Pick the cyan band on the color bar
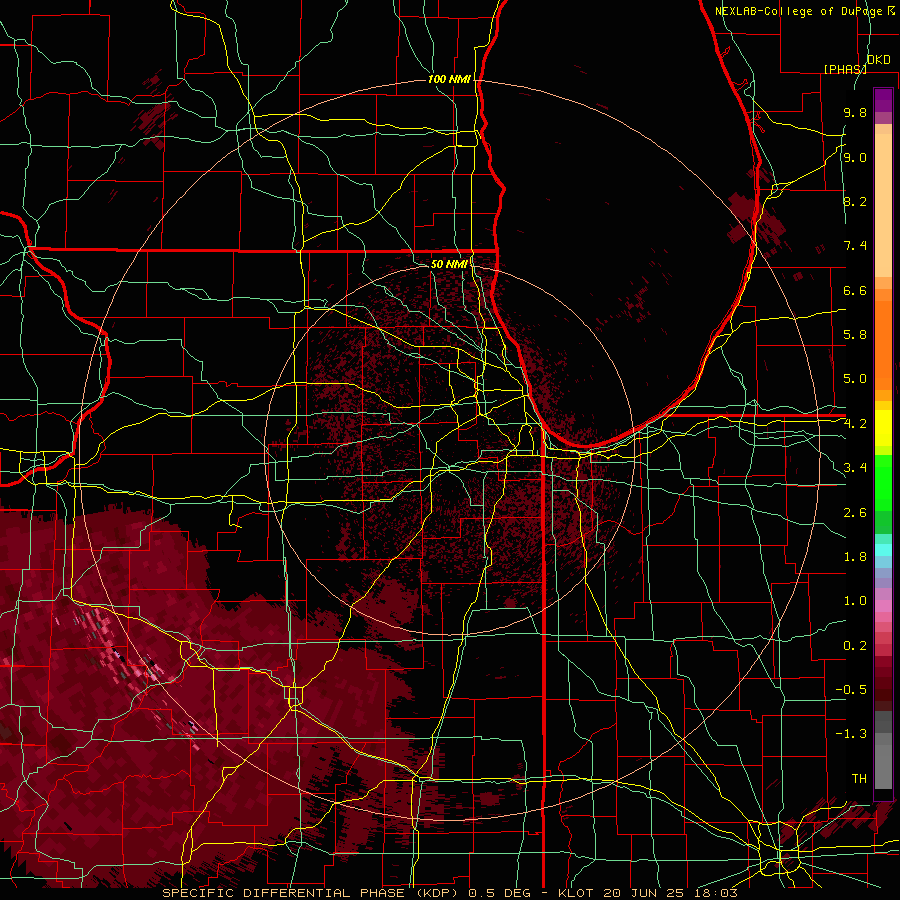Viewport: 900px width, 900px height. coord(883,550)
